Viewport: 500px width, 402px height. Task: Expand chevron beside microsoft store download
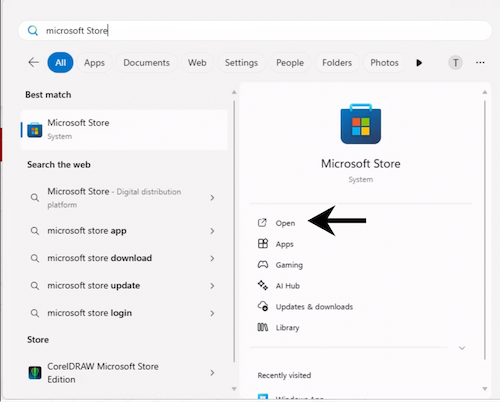coord(212,258)
